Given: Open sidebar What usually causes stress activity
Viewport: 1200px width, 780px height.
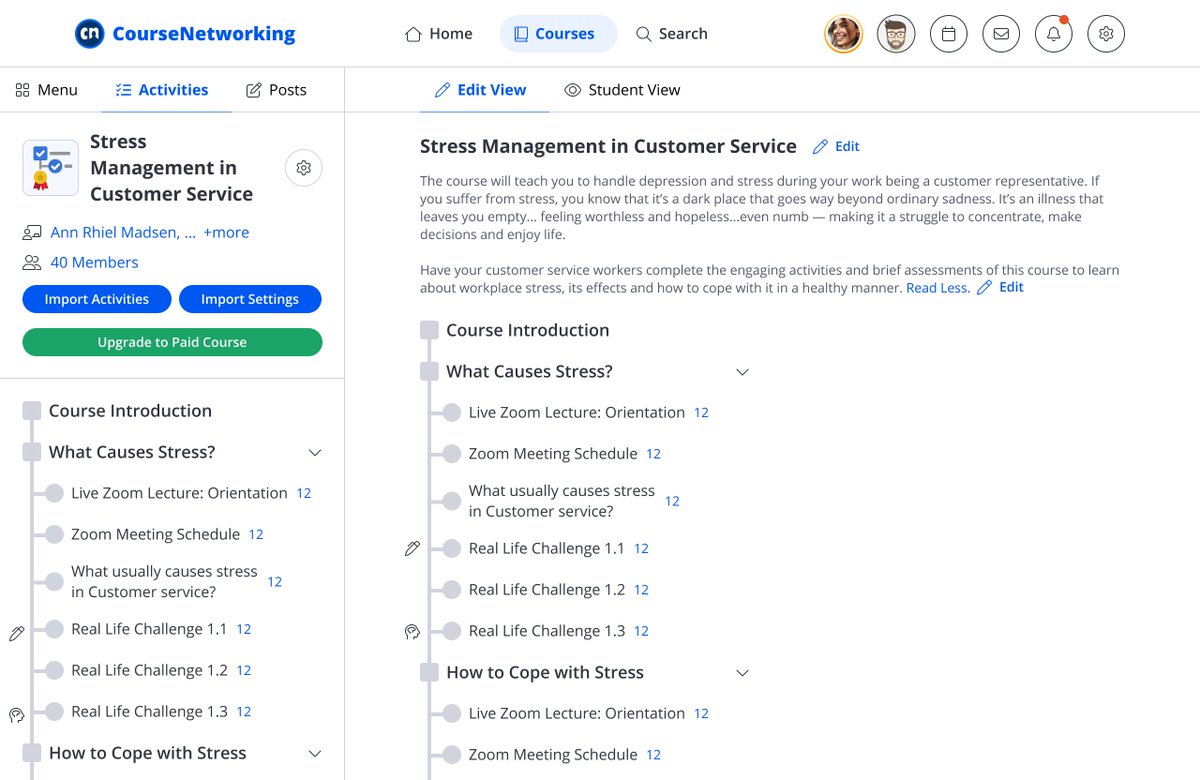Looking at the screenshot, I should [x=164, y=581].
